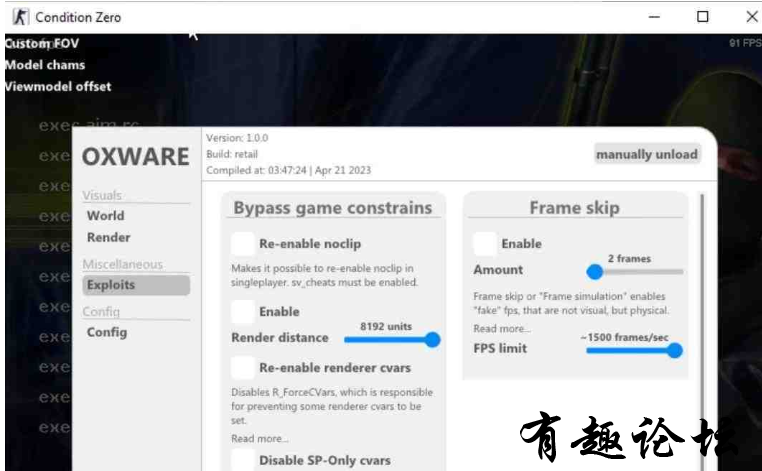Enable the Re-enable renderer cvars checkbox
Image resolution: width=762 pixels, height=471 pixels.
click(242, 368)
